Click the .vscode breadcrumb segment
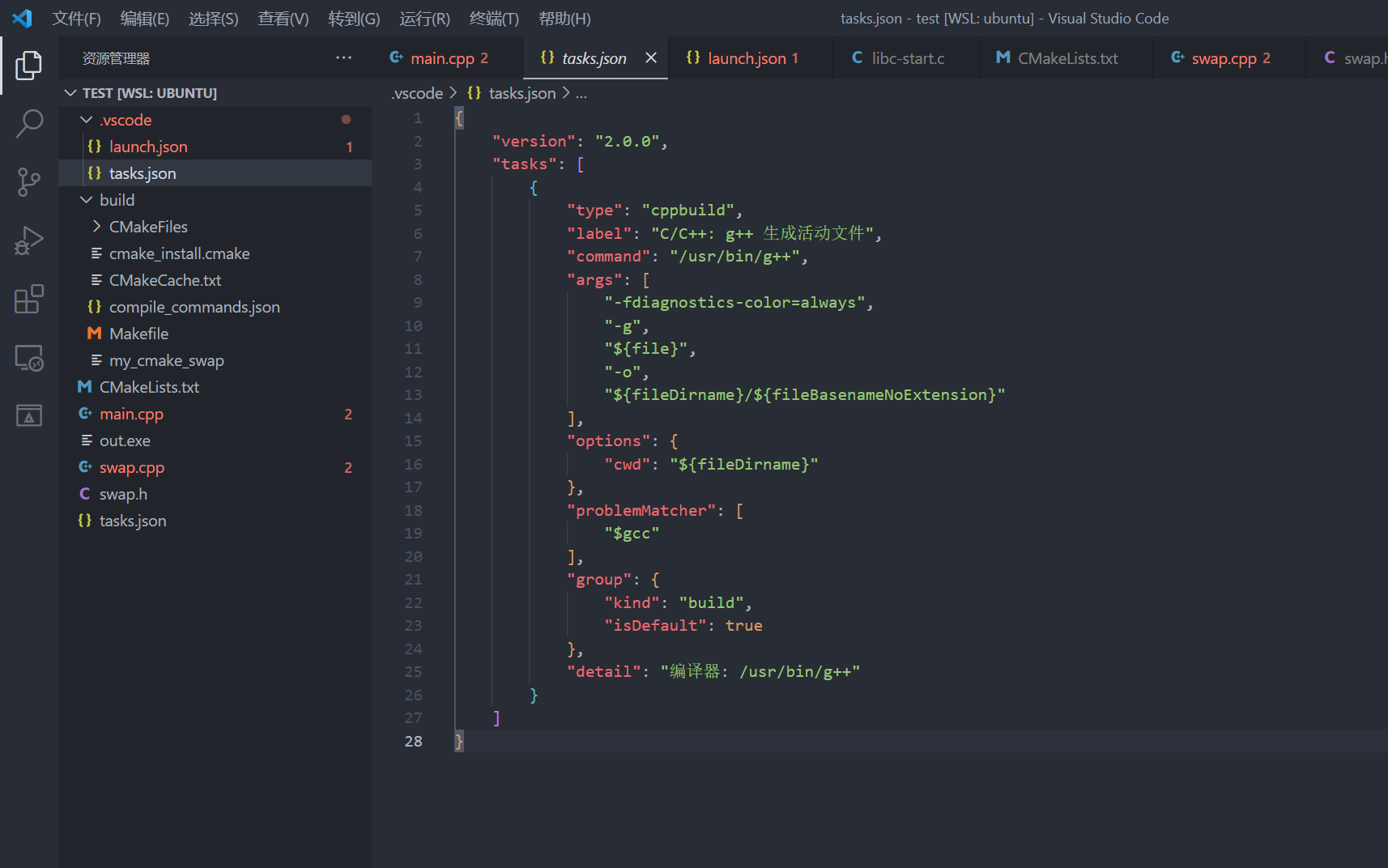This screenshot has width=1388, height=868. click(417, 94)
